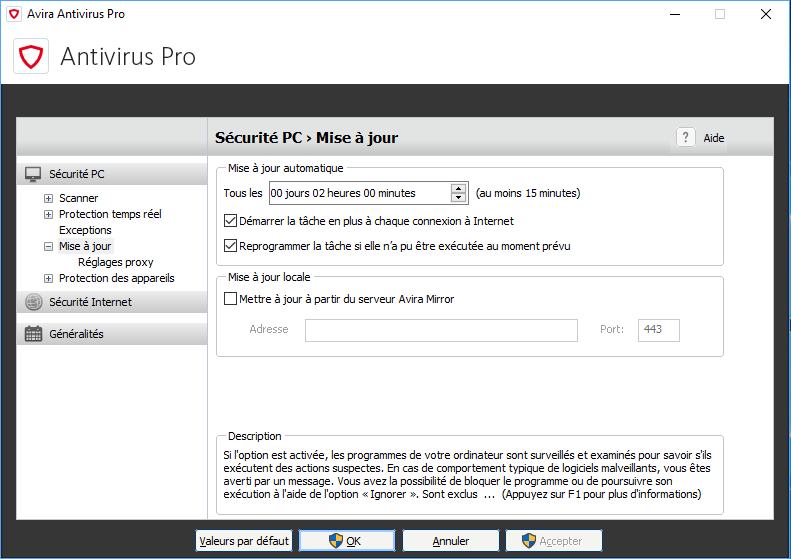The height and width of the screenshot is (559, 791).
Task: Select Mise à jour tree item
Action: 85,246
